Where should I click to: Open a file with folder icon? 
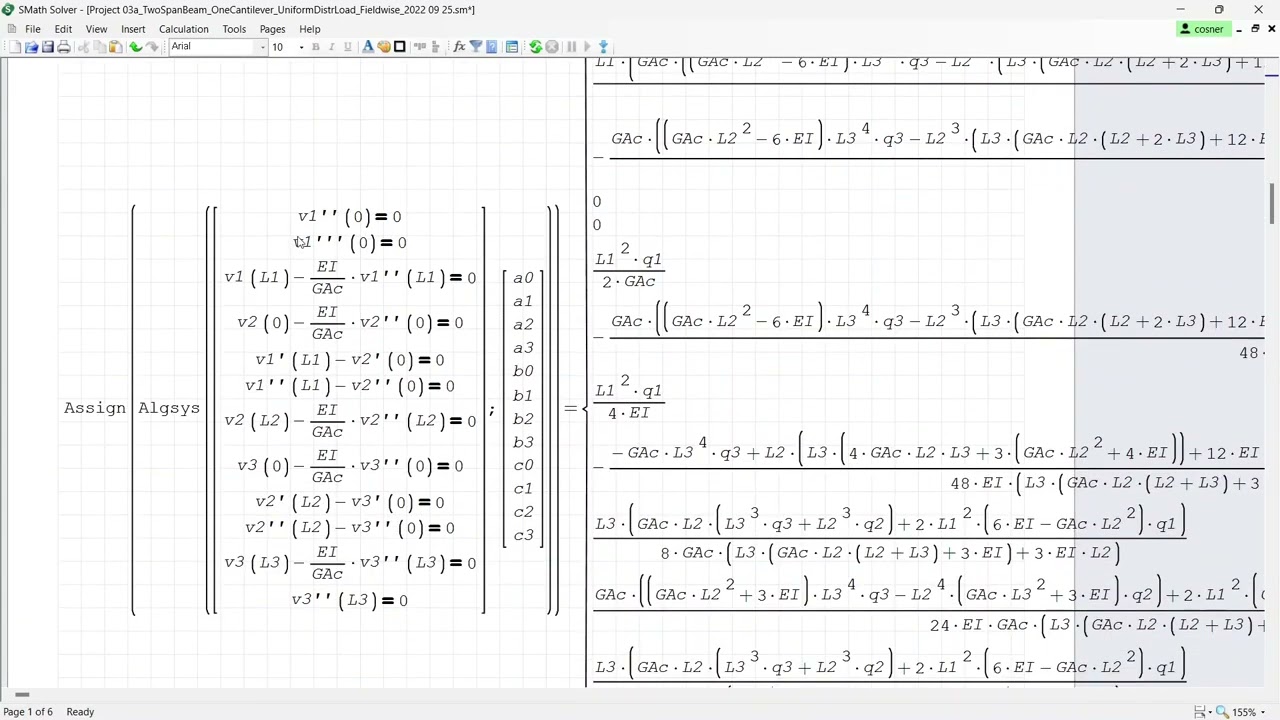pyautogui.click(x=31, y=47)
